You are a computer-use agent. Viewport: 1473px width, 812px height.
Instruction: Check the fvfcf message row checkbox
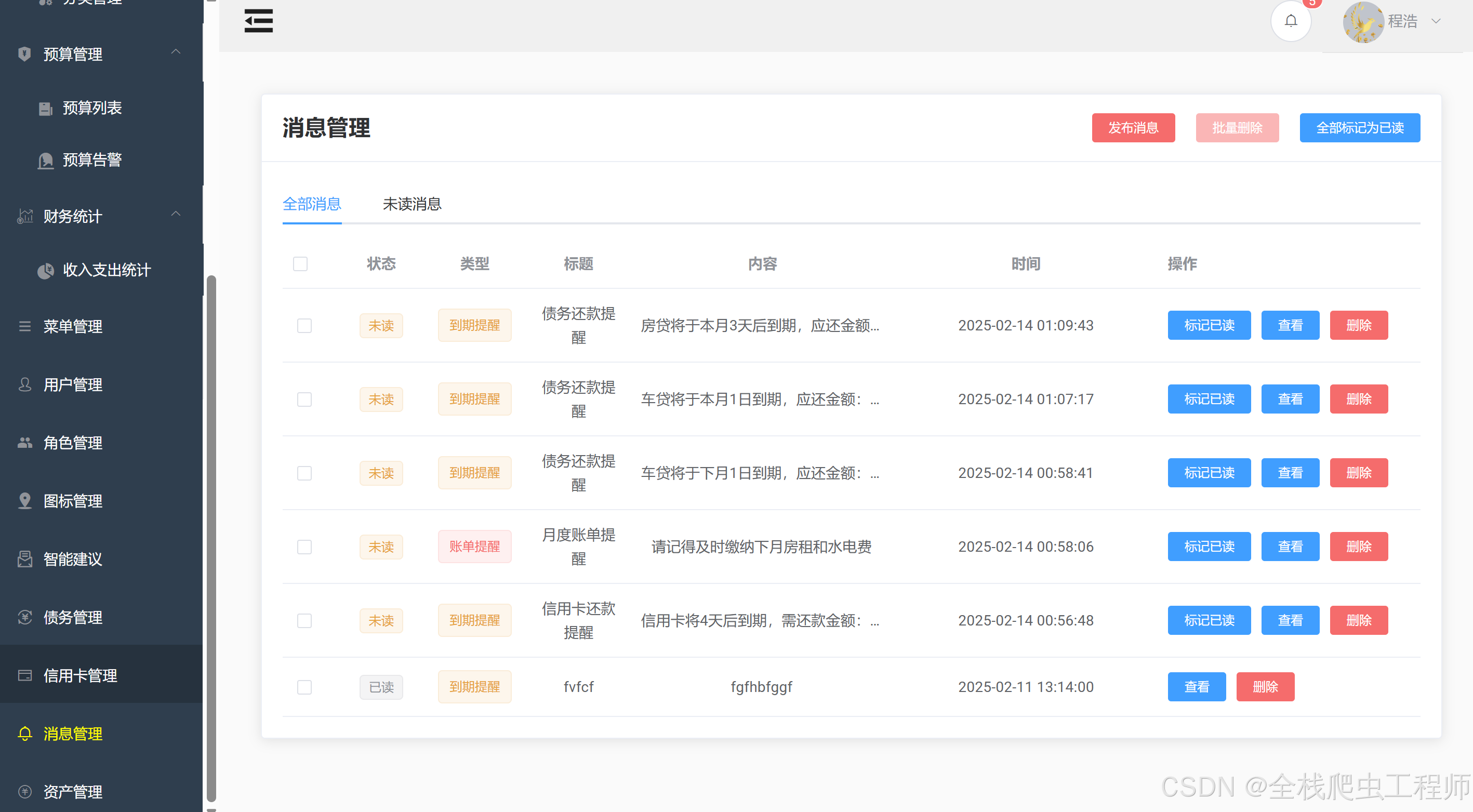coord(304,687)
